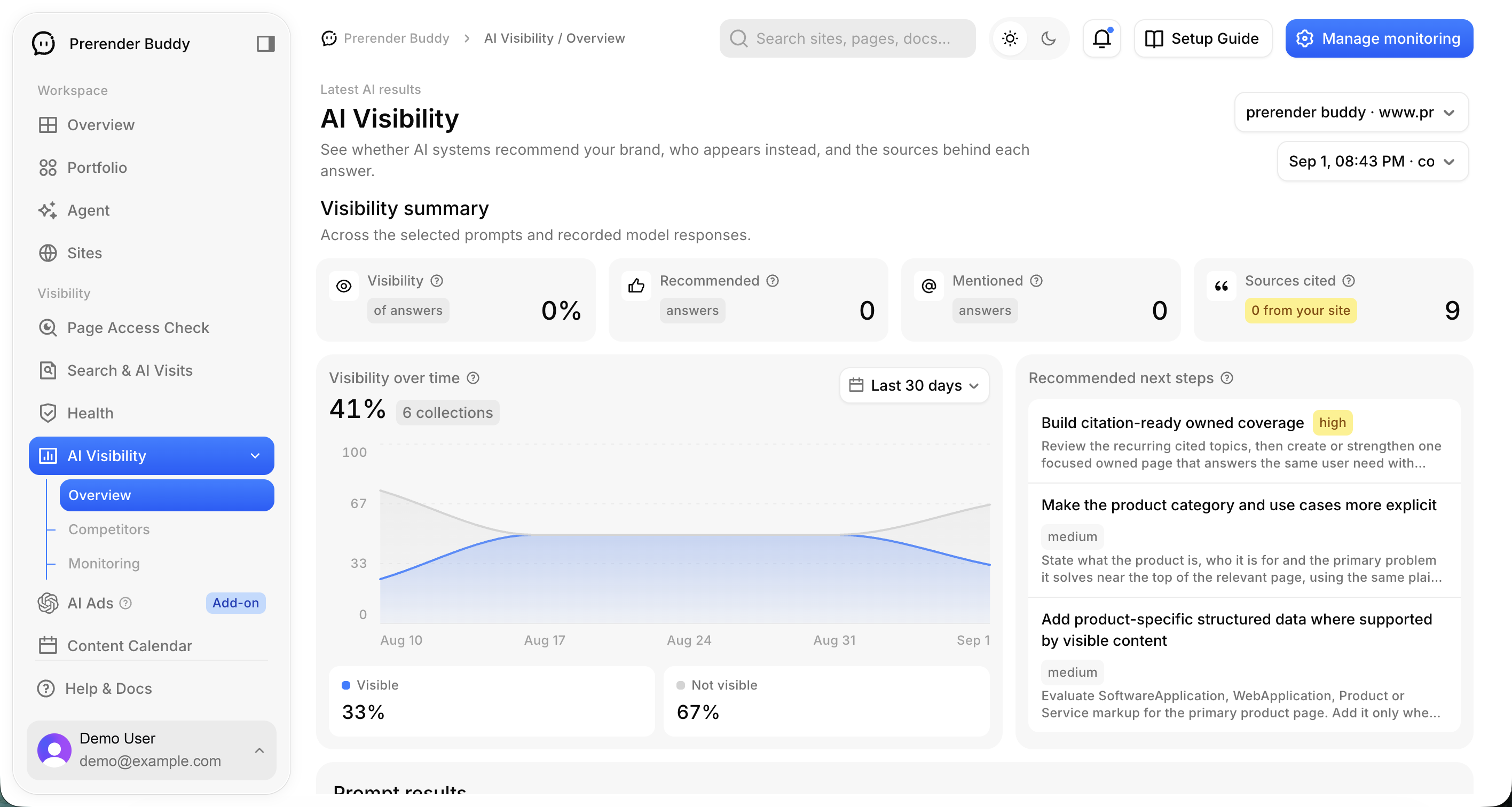Click the high priority tag

(1333, 423)
